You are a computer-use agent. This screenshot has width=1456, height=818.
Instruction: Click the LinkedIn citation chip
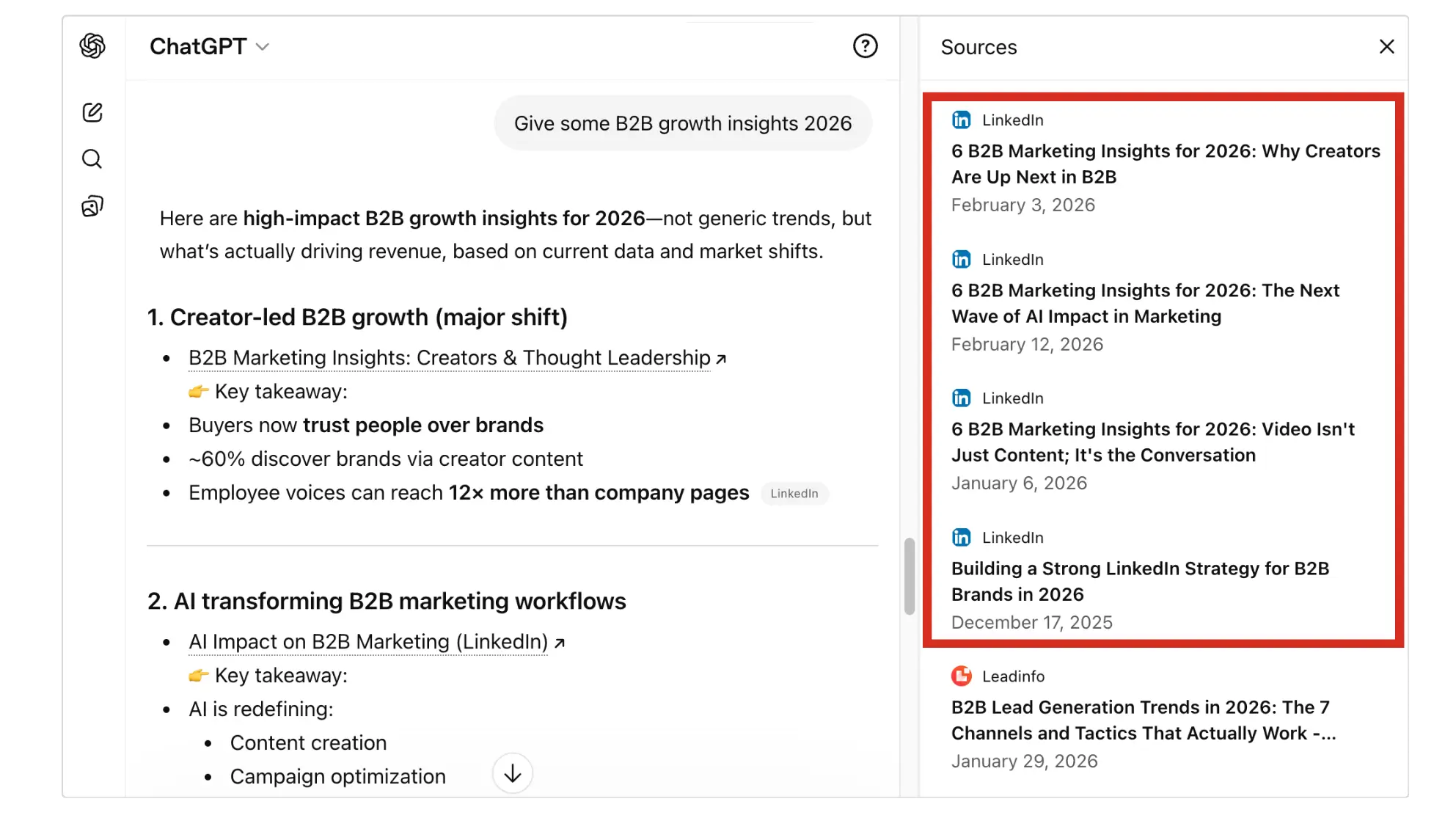(x=794, y=494)
